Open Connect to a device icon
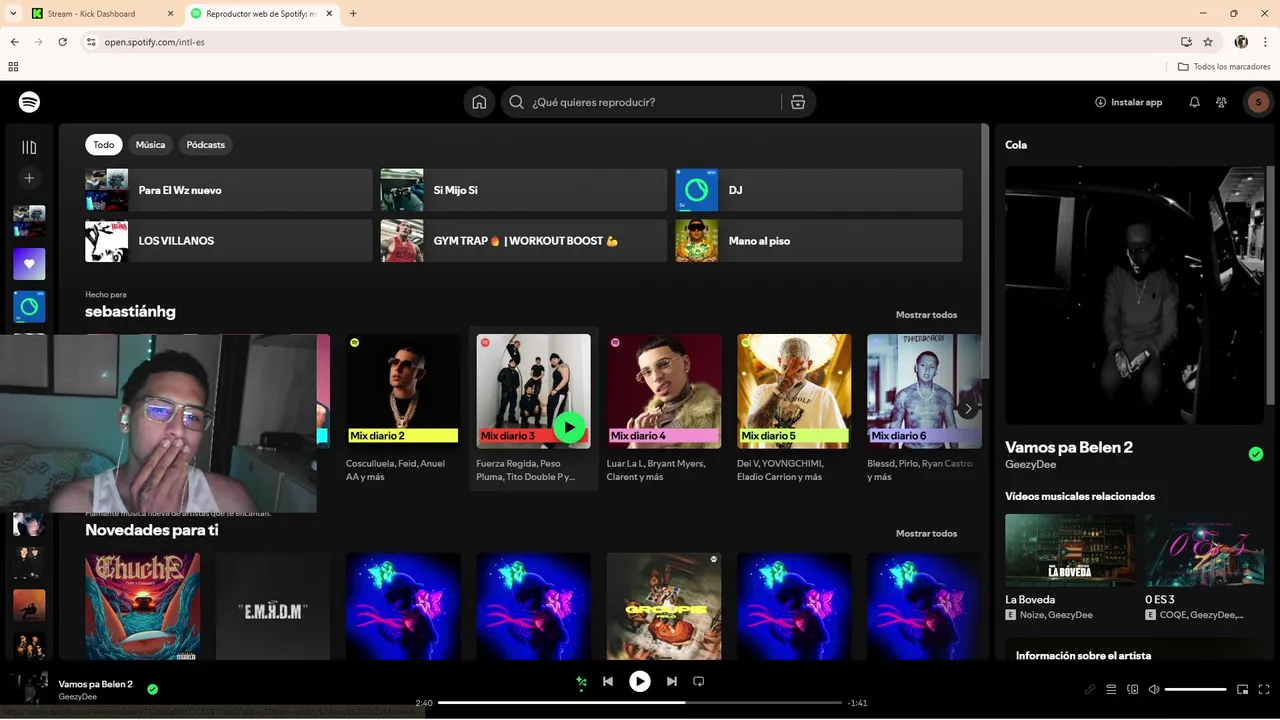This screenshot has width=1280, height=720. (x=1133, y=689)
